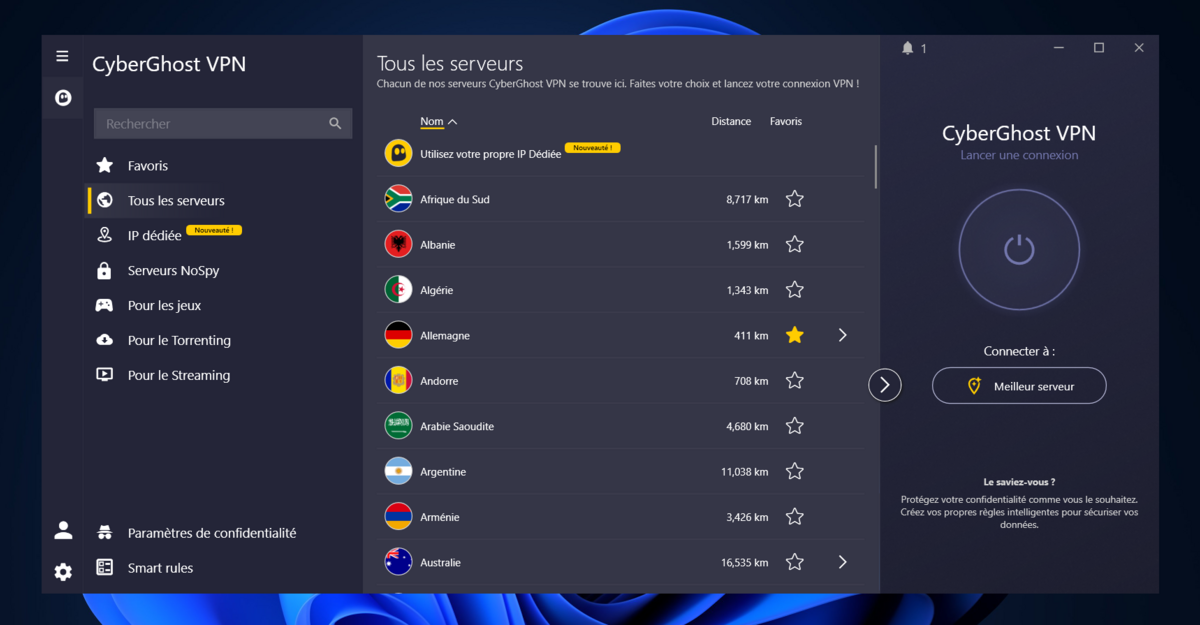The height and width of the screenshot is (625, 1200).
Task: Expand Allemagne server list chevron
Action: click(843, 335)
